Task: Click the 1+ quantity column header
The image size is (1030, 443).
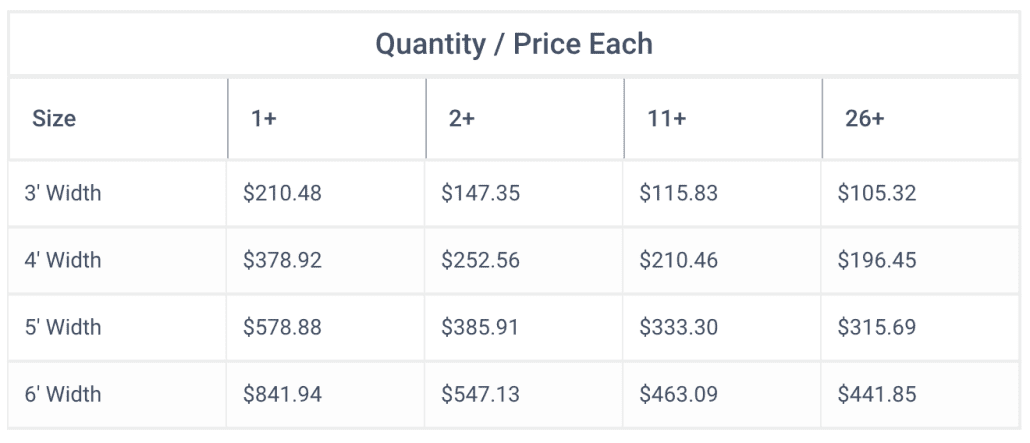Action: pyautogui.click(x=263, y=119)
